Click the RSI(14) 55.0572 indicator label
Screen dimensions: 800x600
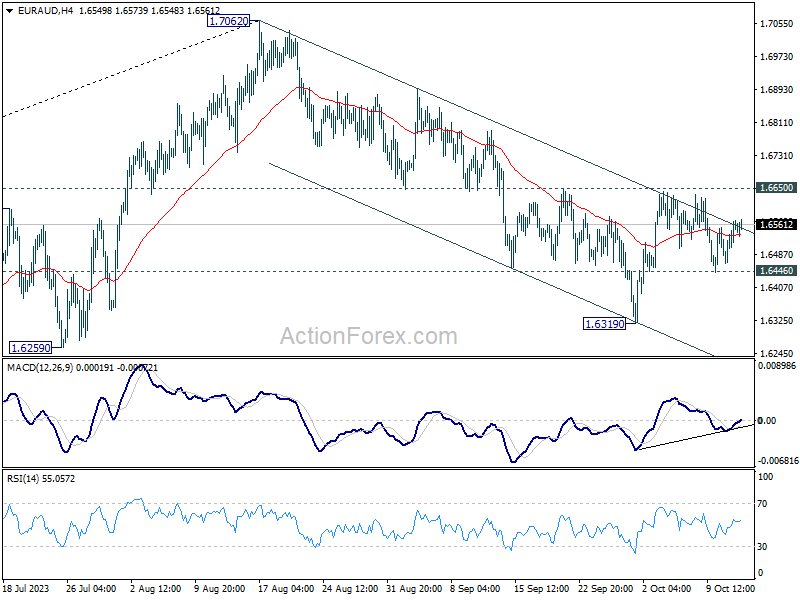tap(41, 479)
